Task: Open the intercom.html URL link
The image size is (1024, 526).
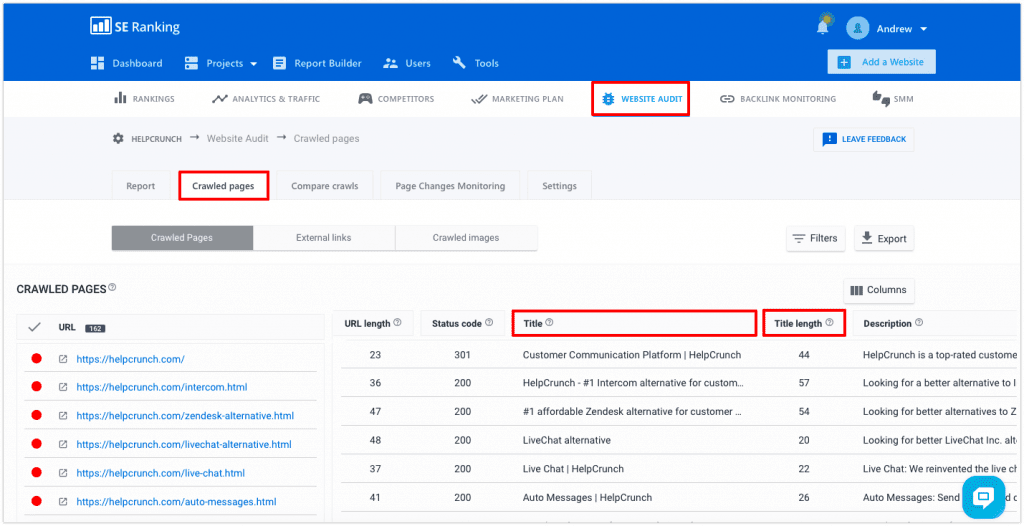Action: pyautogui.click(x=162, y=387)
